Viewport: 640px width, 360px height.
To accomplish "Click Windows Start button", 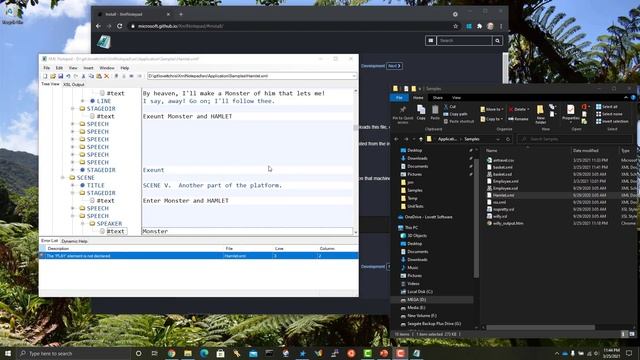I will point(7,353).
